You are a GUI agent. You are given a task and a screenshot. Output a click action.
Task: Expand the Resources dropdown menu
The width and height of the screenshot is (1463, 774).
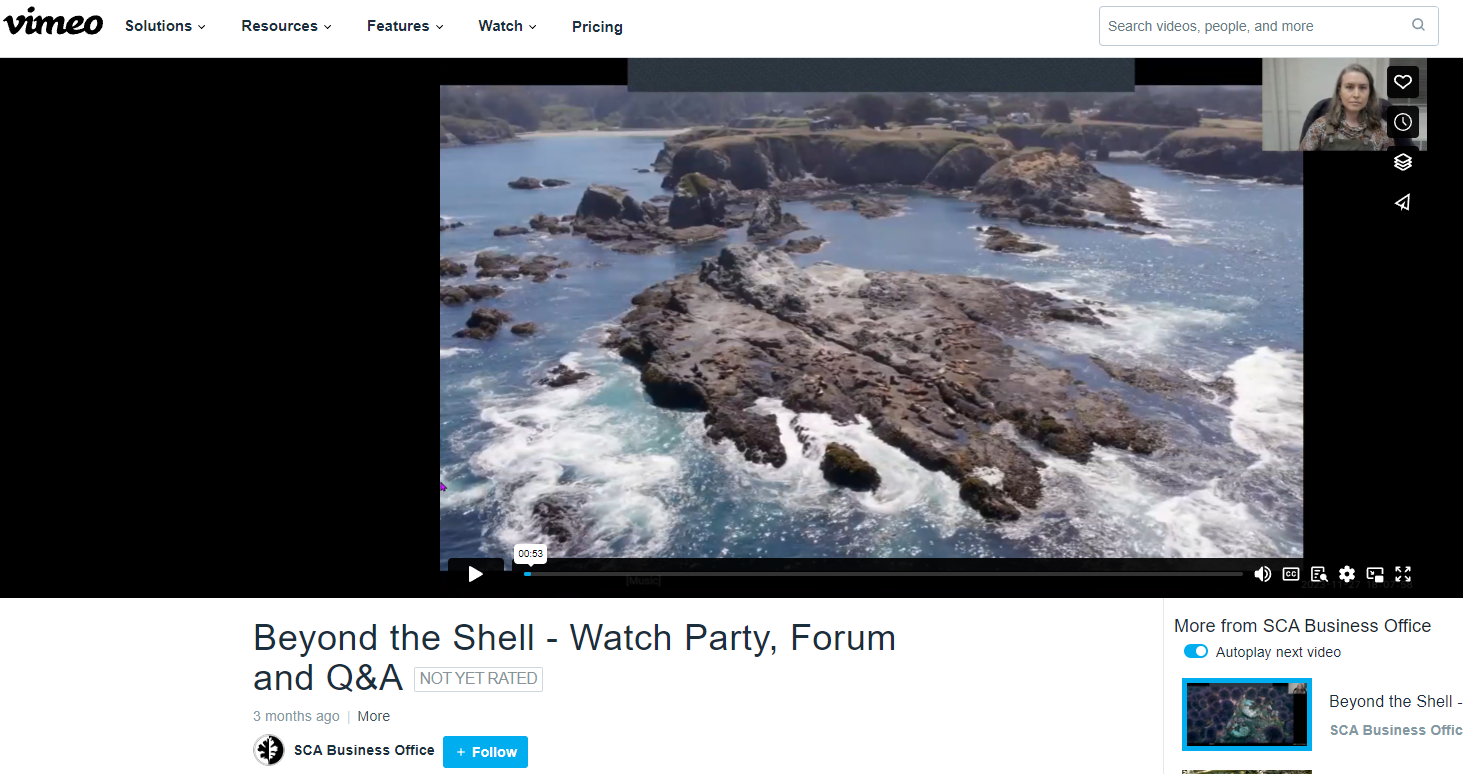click(286, 26)
